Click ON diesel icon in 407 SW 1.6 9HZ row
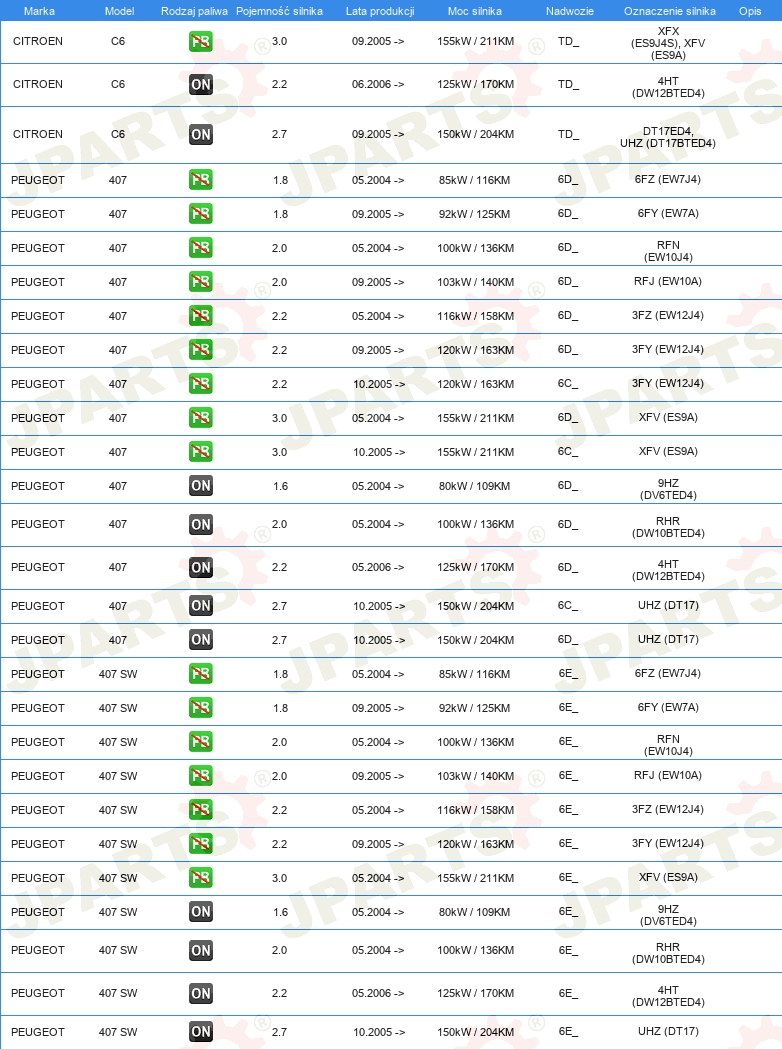The height and width of the screenshot is (1049, 782). [x=201, y=912]
